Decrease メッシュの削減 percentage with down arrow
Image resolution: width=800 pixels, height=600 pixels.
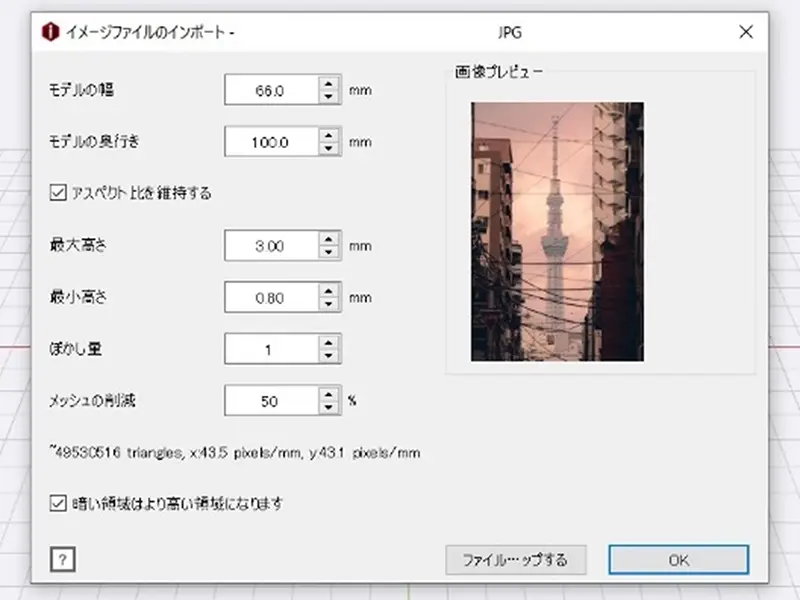click(330, 407)
